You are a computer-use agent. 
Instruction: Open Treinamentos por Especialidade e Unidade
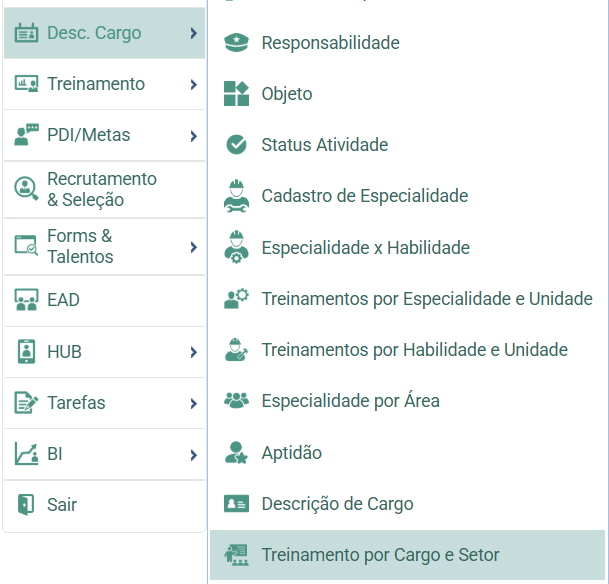pos(407,299)
